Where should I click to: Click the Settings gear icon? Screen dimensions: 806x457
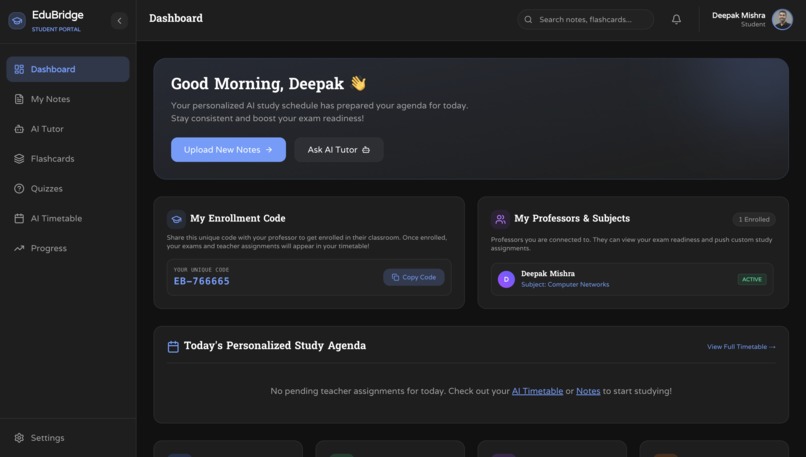tap(19, 438)
